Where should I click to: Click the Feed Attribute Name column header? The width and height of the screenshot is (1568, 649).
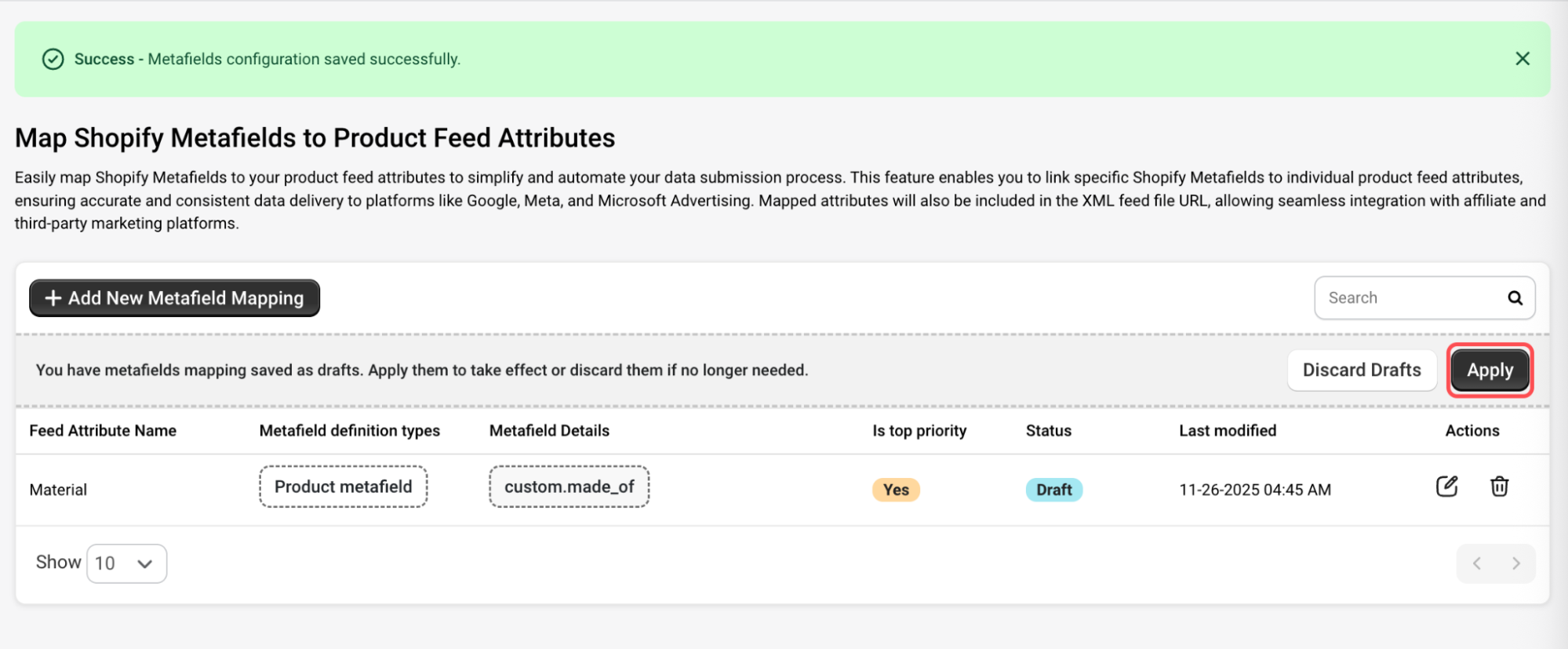(x=103, y=431)
